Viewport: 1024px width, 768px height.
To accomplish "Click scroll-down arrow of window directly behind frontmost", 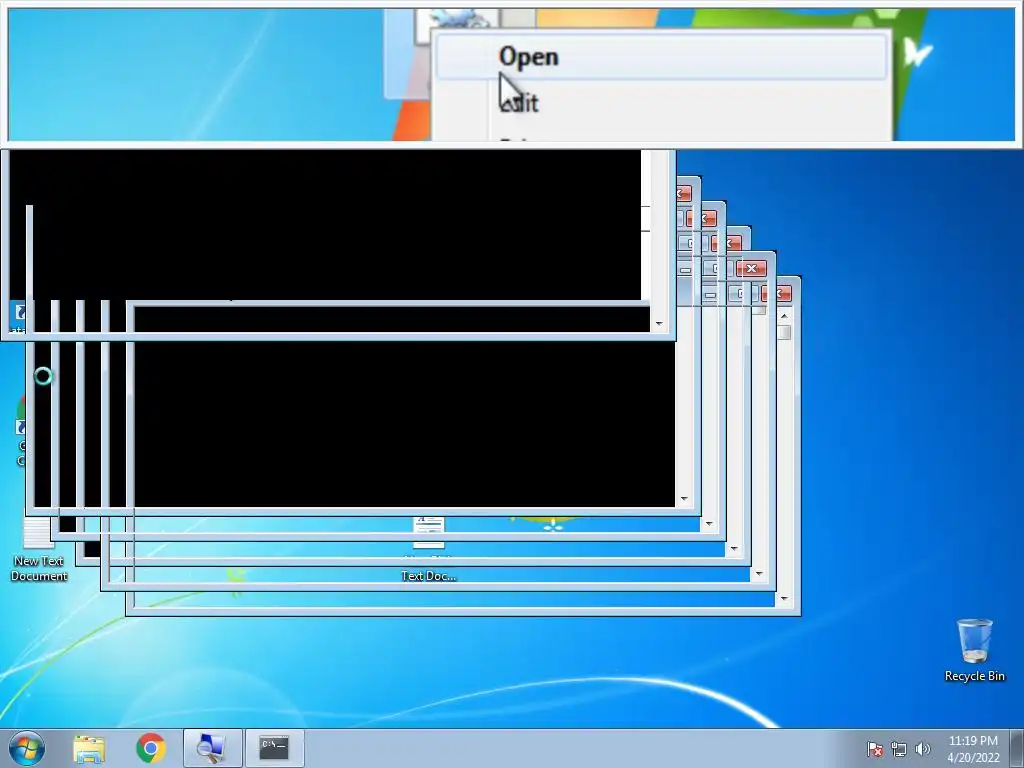I will (x=684, y=498).
